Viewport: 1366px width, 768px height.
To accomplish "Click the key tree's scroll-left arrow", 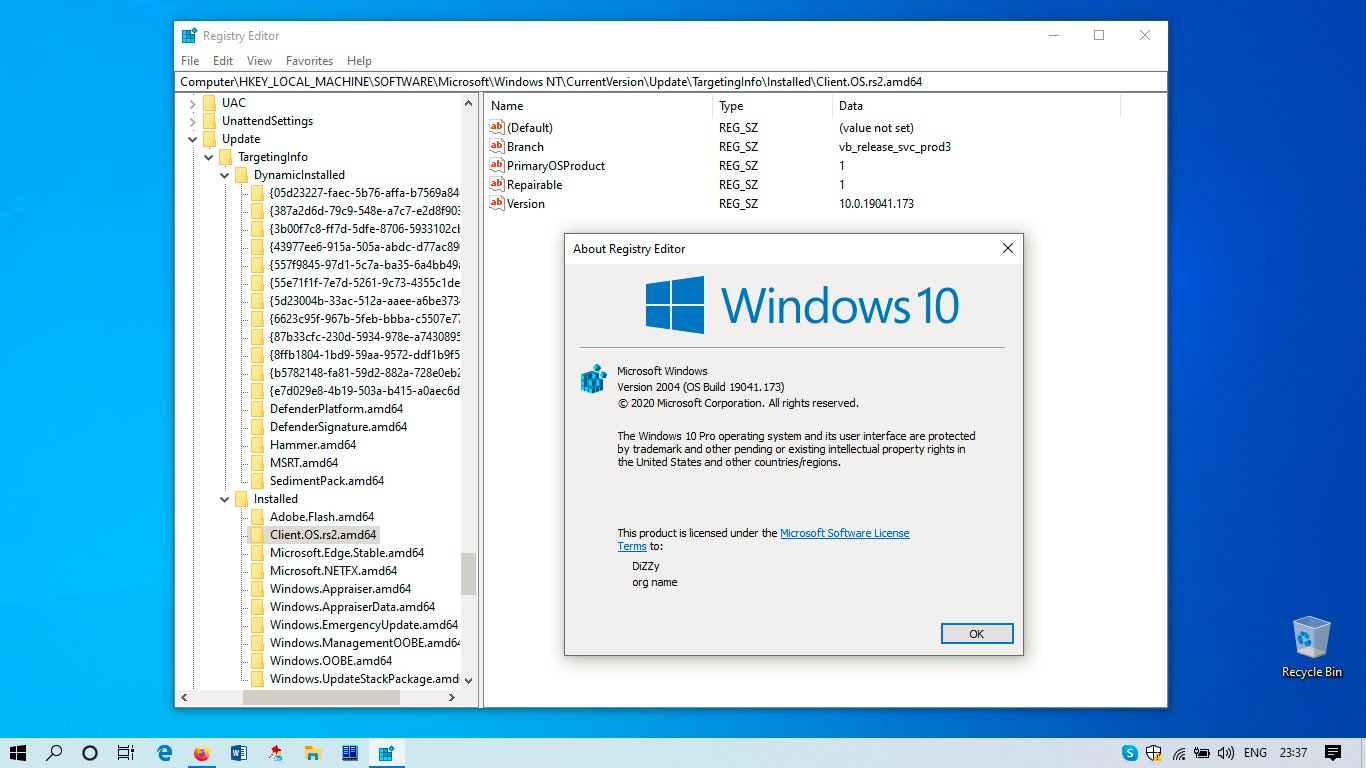I will pos(183,697).
